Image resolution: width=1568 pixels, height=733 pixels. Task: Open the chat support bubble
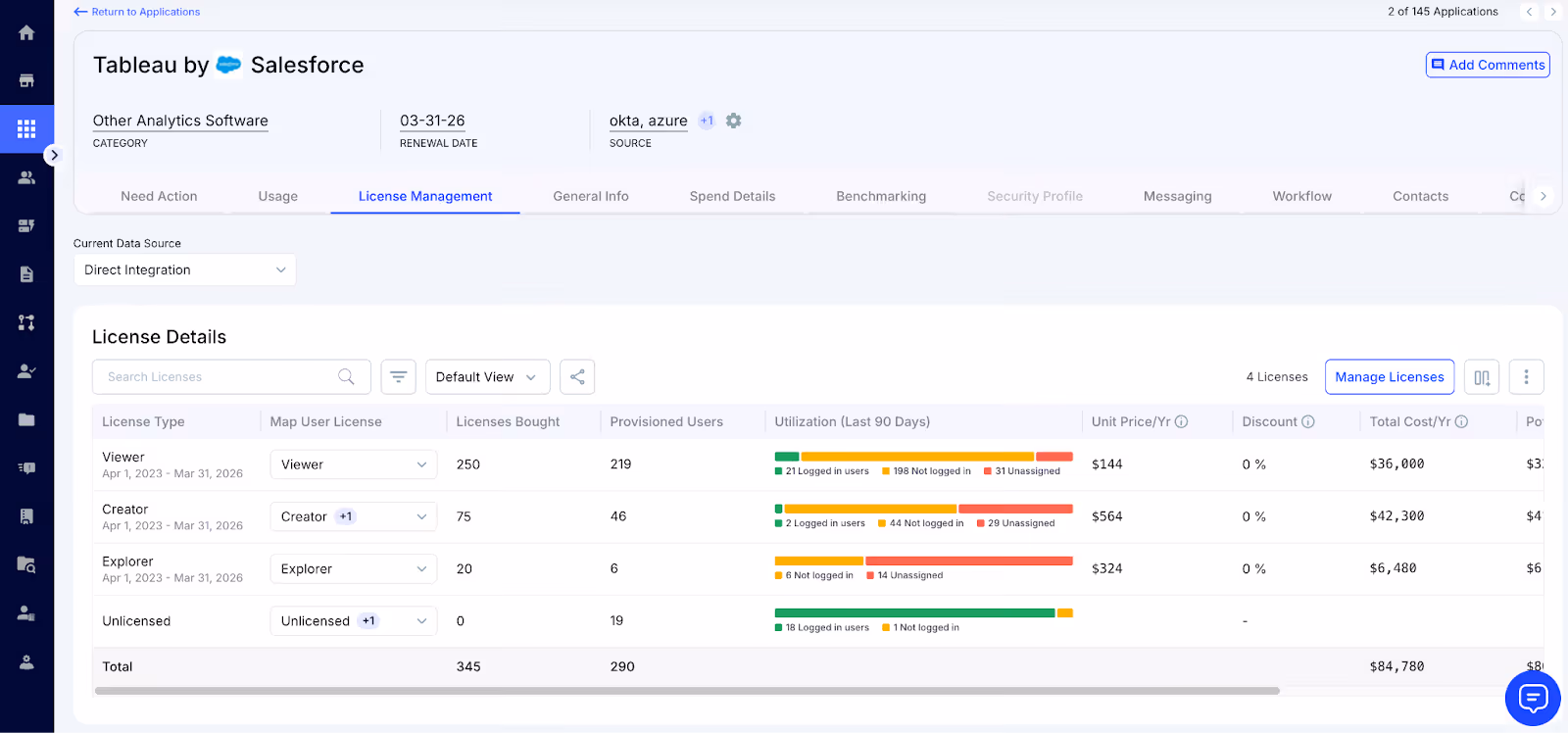(1533, 698)
